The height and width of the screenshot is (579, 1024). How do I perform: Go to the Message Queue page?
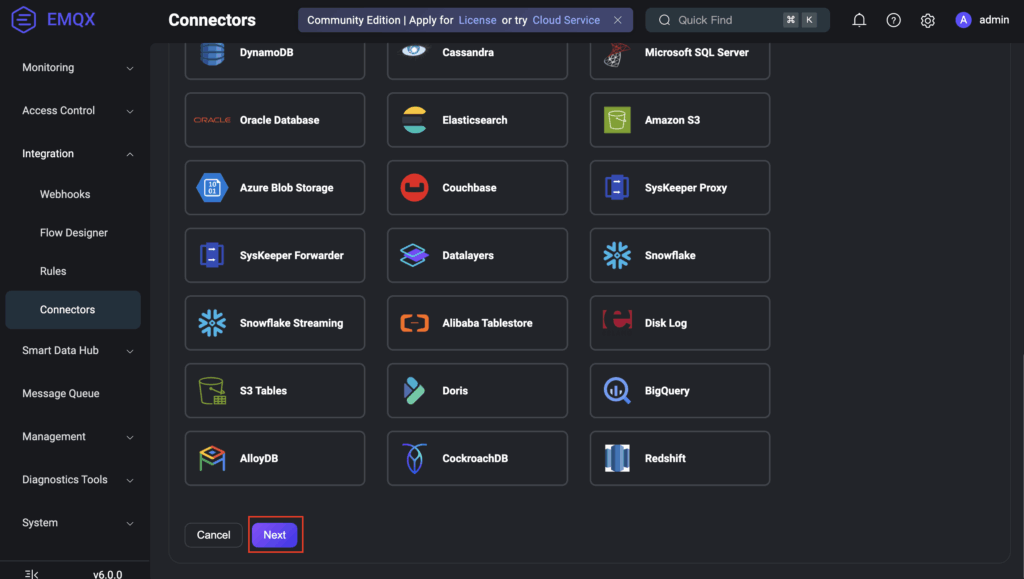click(x=61, y=394)
